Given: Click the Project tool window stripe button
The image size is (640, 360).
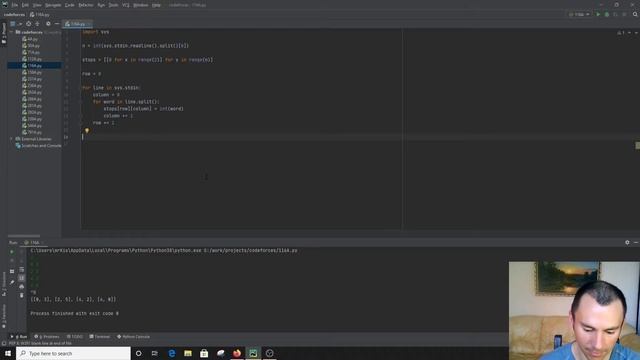Looking at the screenshot, I should coord(4,33).
